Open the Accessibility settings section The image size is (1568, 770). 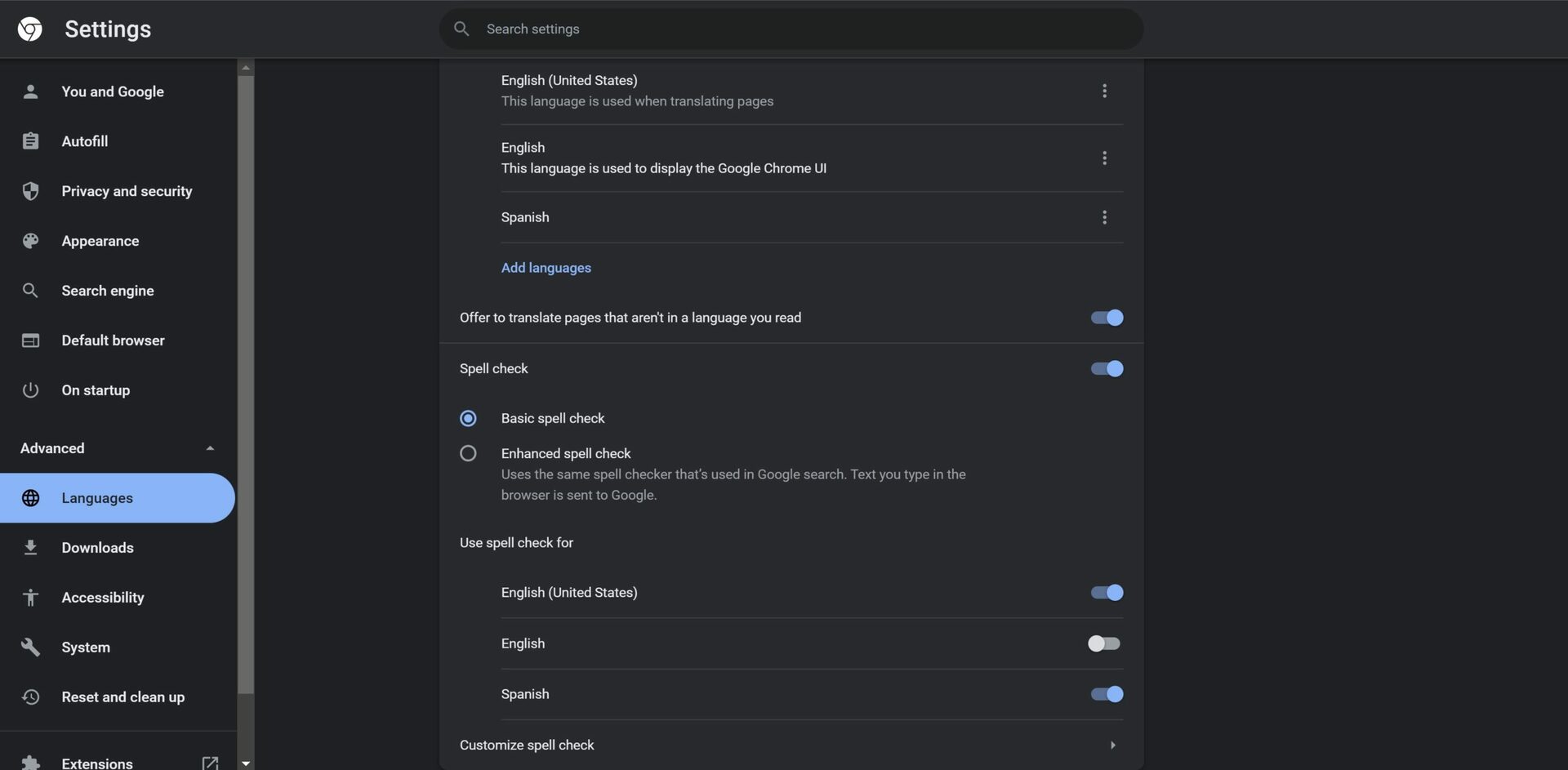(103, 598)
